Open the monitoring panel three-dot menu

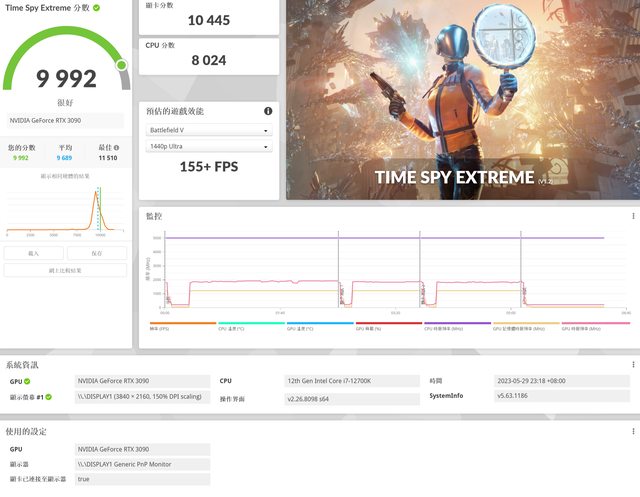(x=633, y=216)
